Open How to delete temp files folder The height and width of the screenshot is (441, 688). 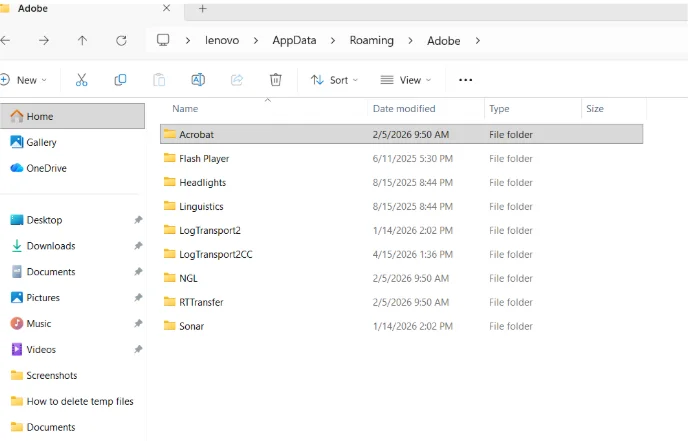point(80,401)
